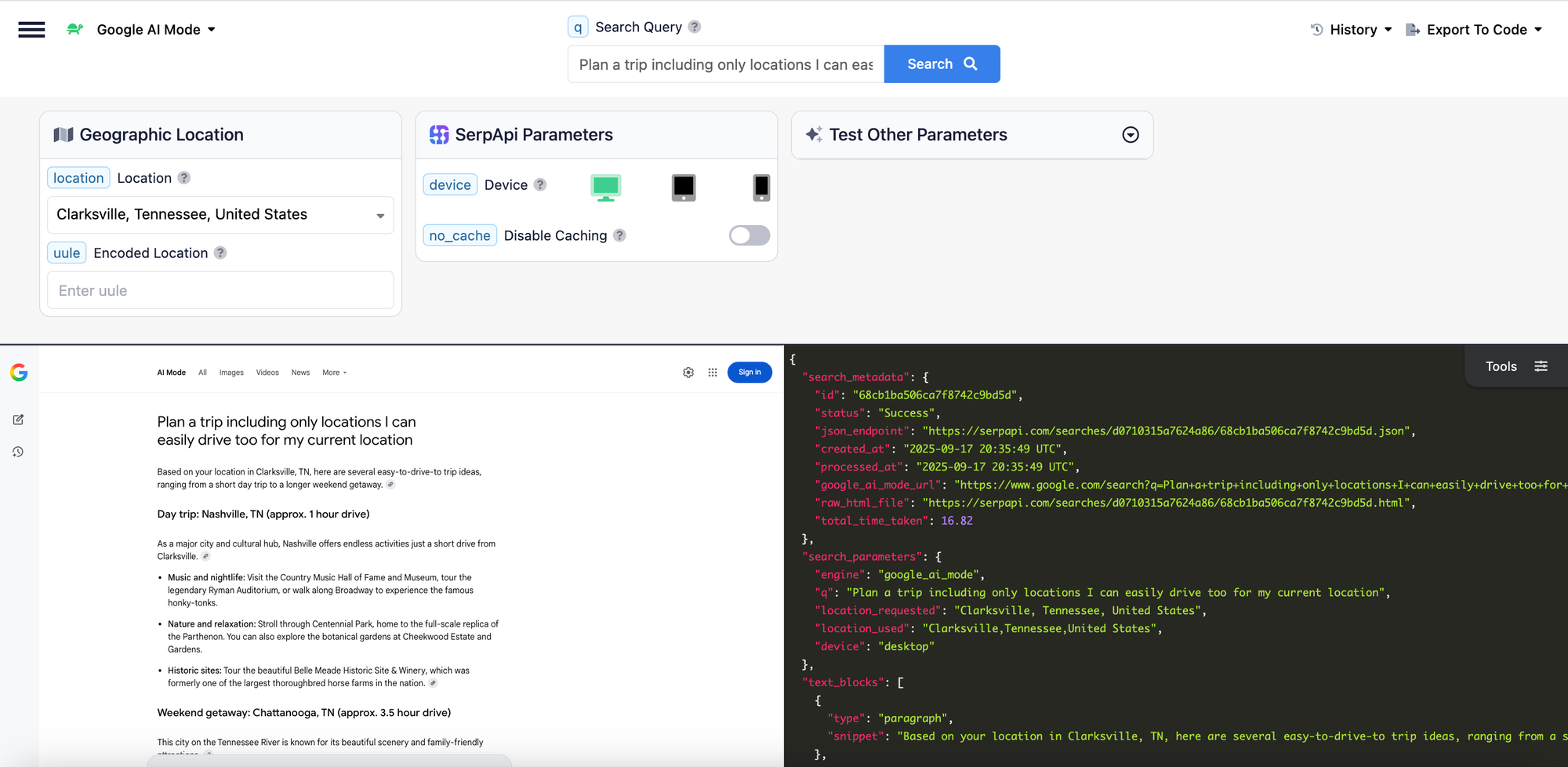Select the tablet device option
The height and width of the screenshot is (767, 1568).
pos(684,187)
